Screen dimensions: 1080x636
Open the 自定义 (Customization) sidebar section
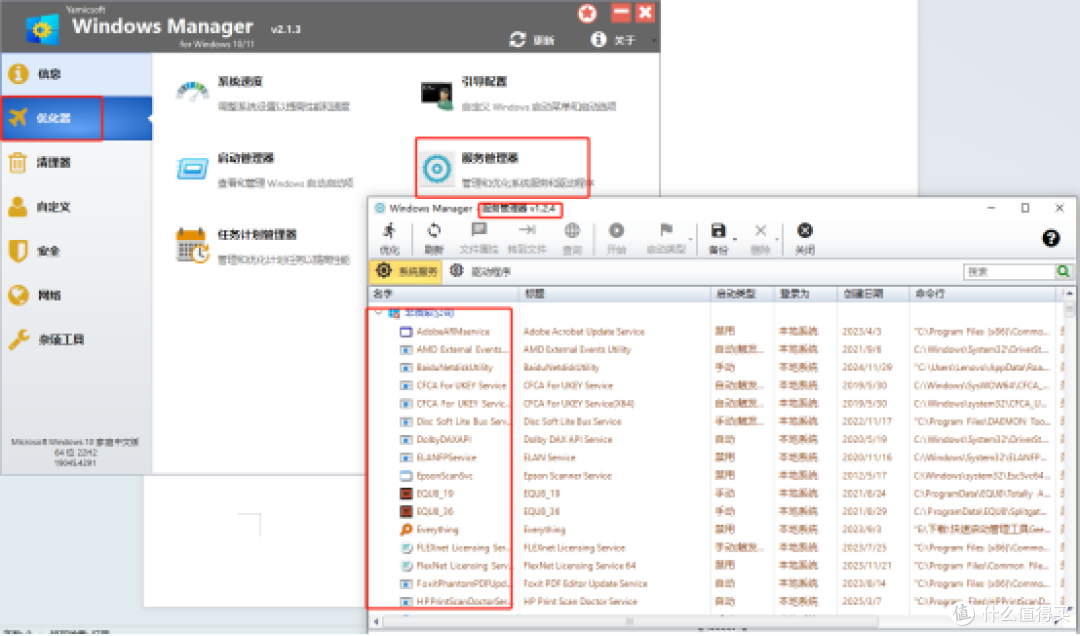point(76,207)
